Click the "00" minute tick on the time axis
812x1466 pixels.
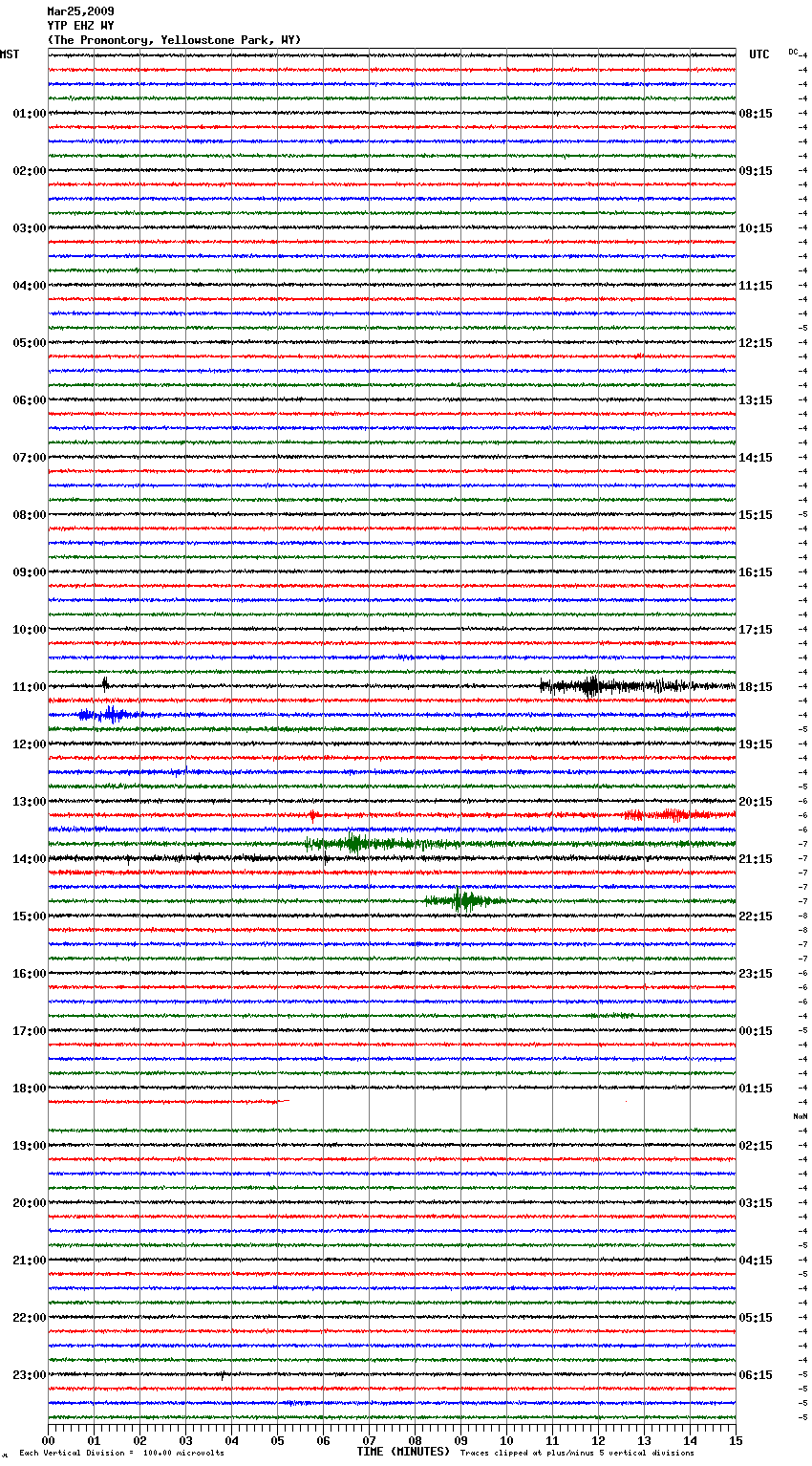click(48, 1440)
